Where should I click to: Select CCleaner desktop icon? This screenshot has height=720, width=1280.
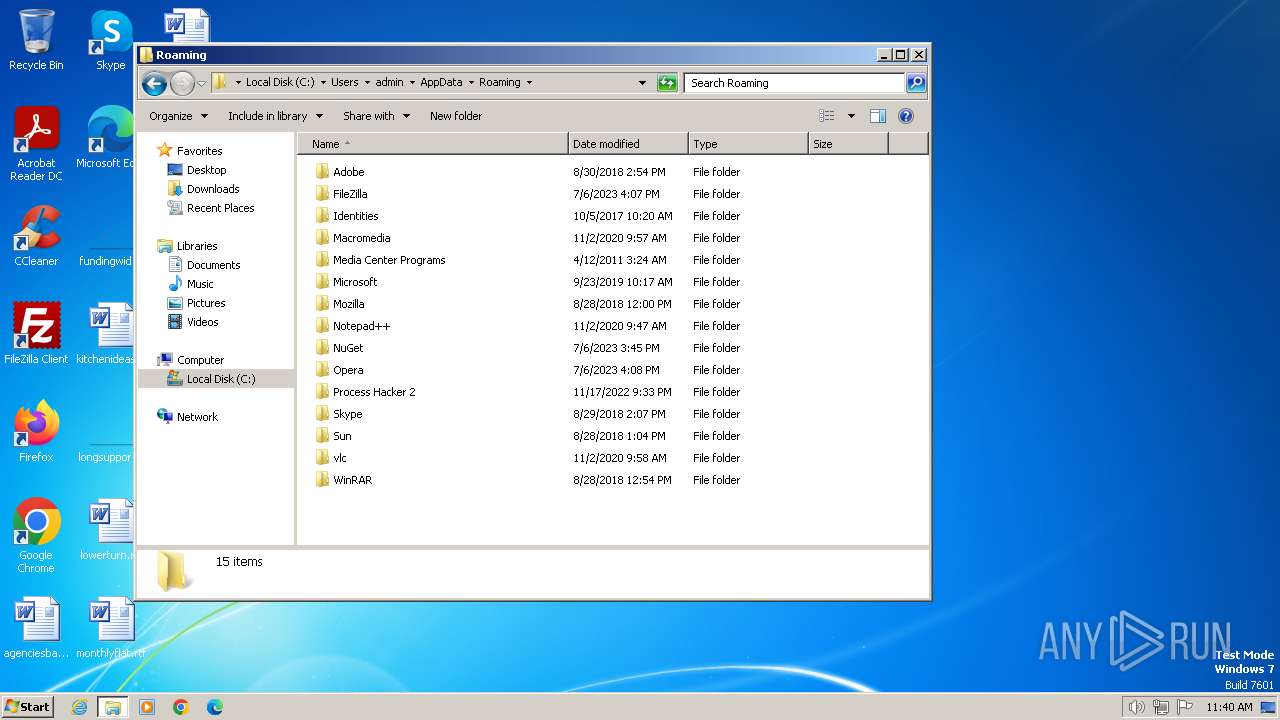[36, 236]
